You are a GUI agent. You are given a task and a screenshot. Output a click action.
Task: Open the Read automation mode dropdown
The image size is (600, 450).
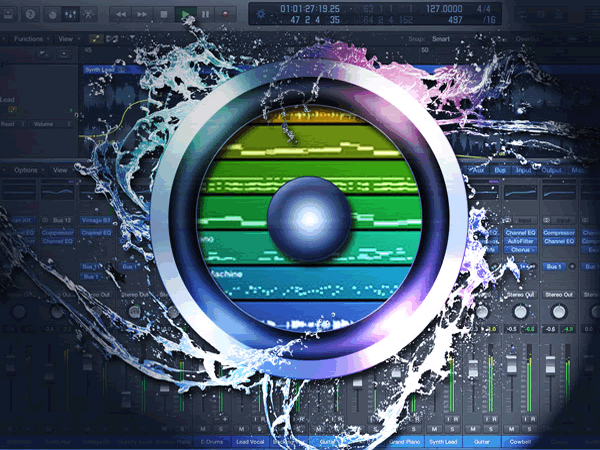click(13, 124)
